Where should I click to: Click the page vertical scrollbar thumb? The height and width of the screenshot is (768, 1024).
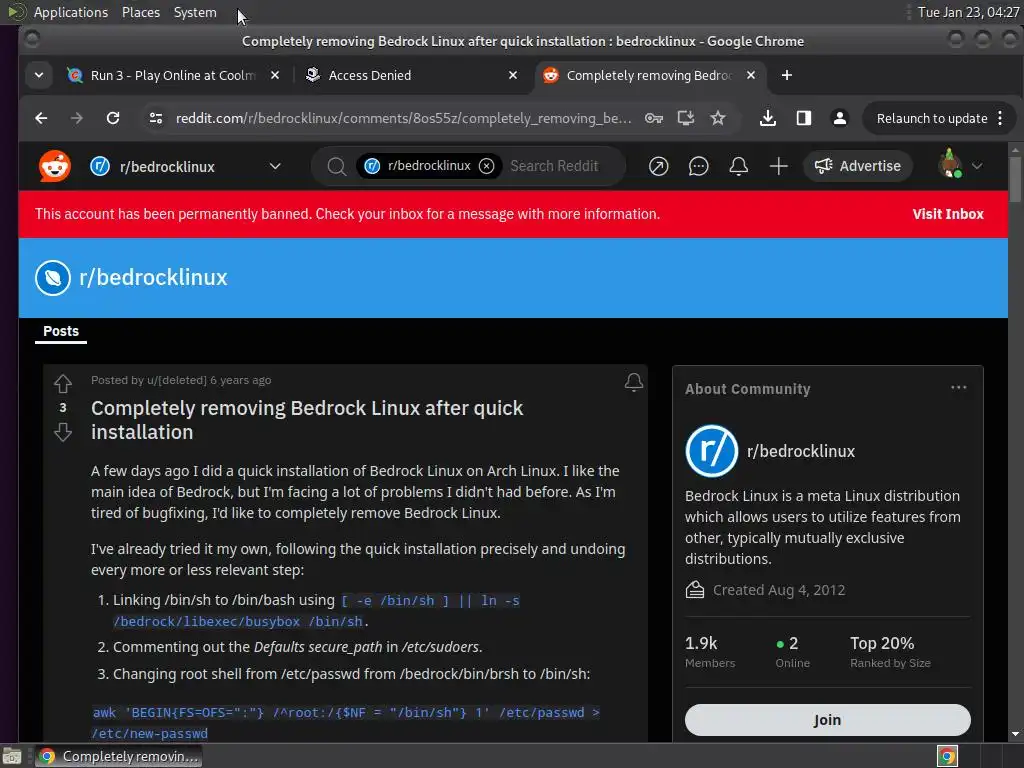point(1015,178)
